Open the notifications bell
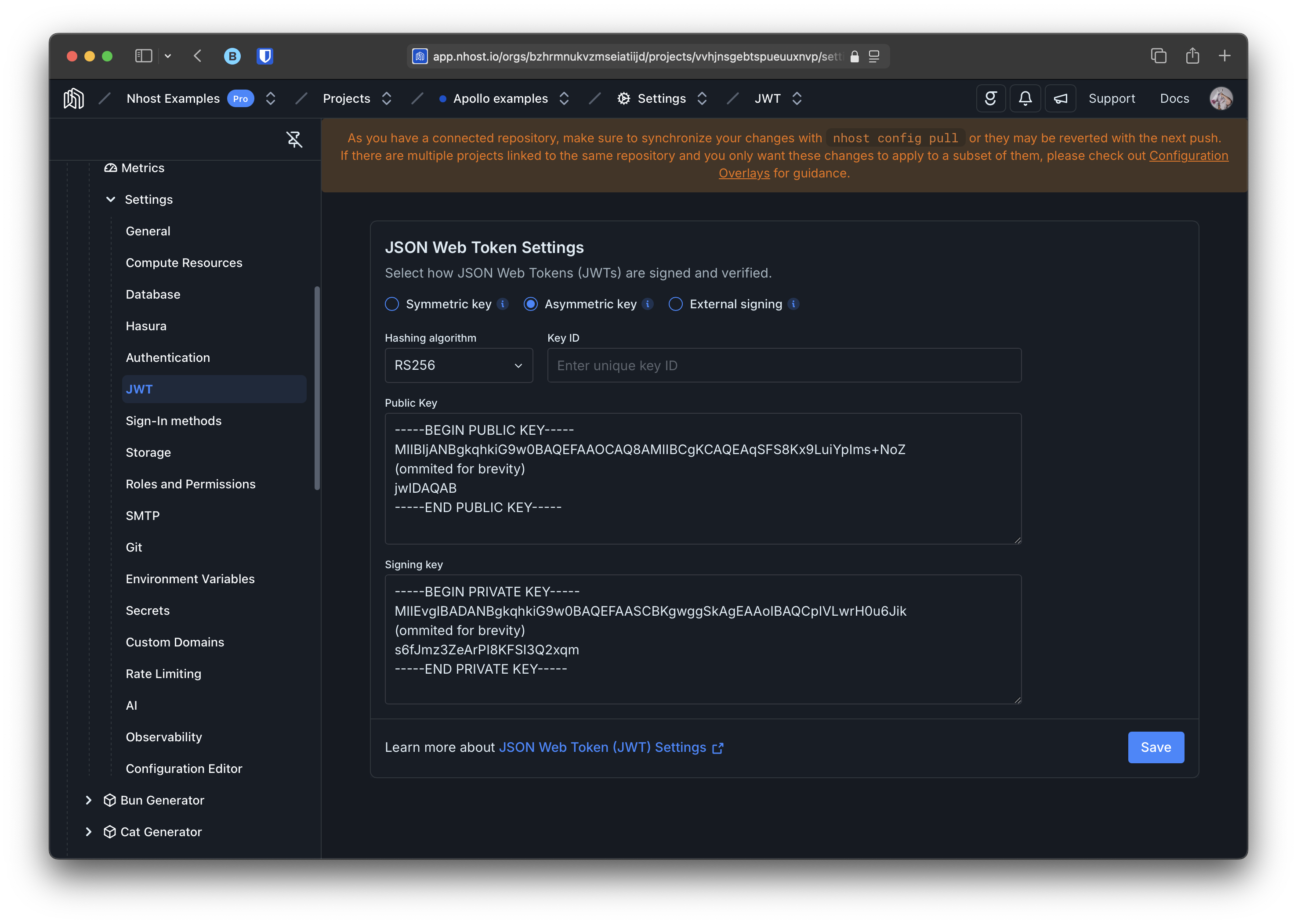The width and height of the screenshot is (1297, 924). coord(1025,98)
